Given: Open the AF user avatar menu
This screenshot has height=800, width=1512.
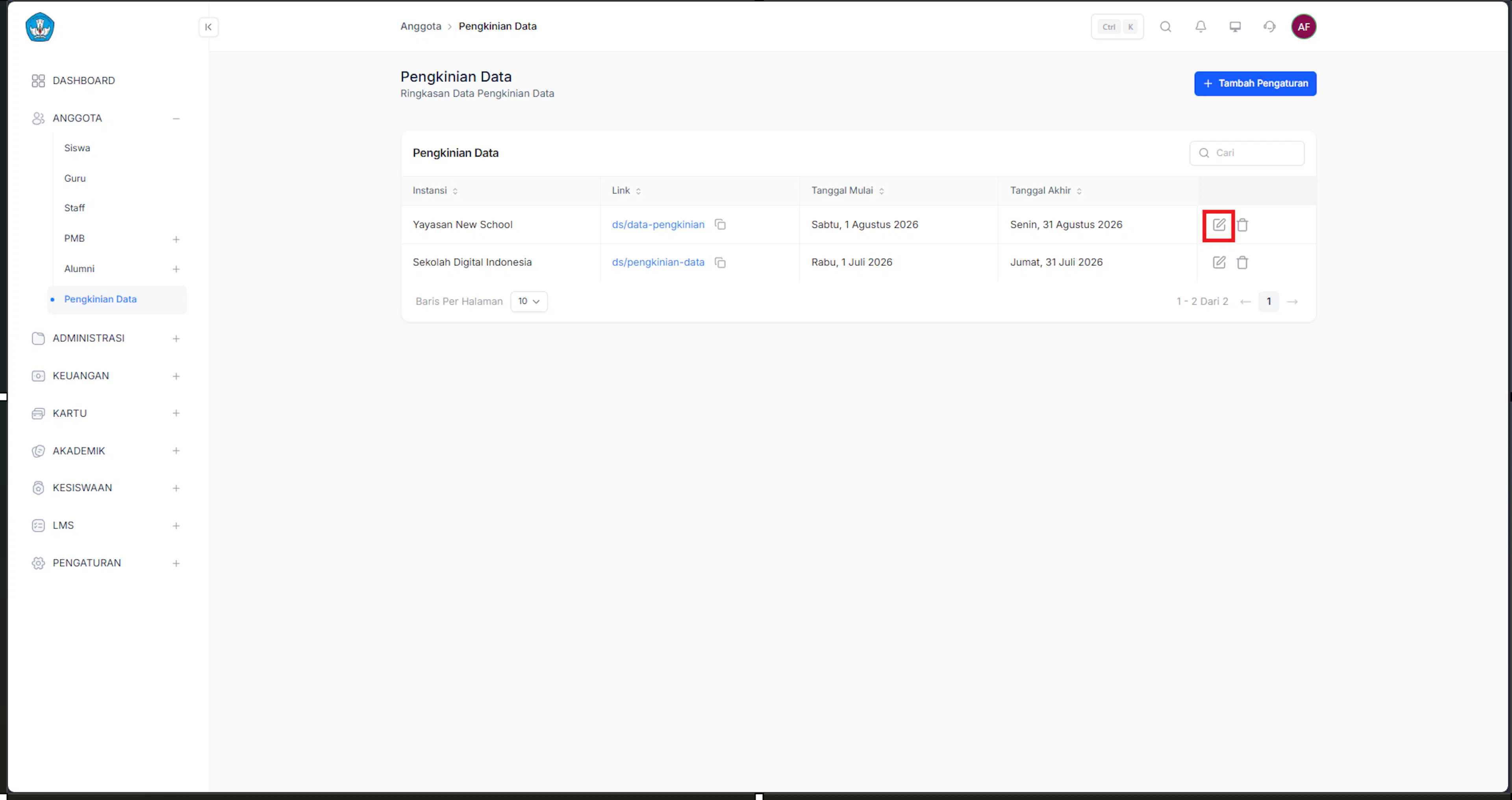Looking at the screenshot, I should tap(1304, 26).
